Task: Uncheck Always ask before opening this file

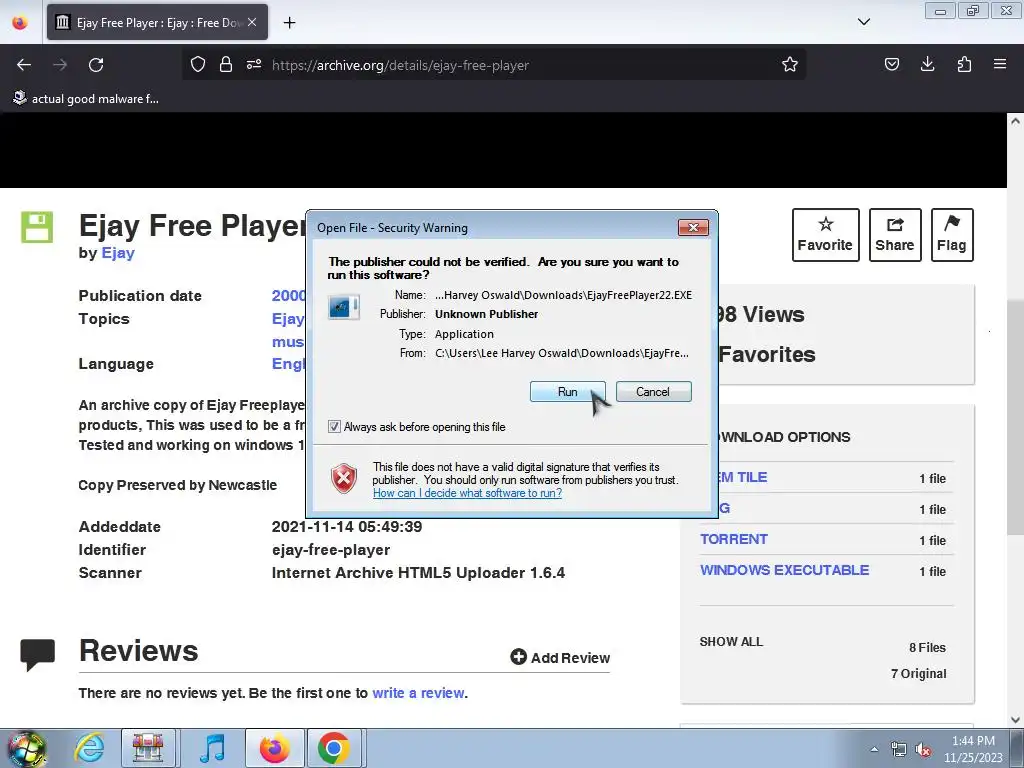Action: pyautogui.click(x=334, y=426)
